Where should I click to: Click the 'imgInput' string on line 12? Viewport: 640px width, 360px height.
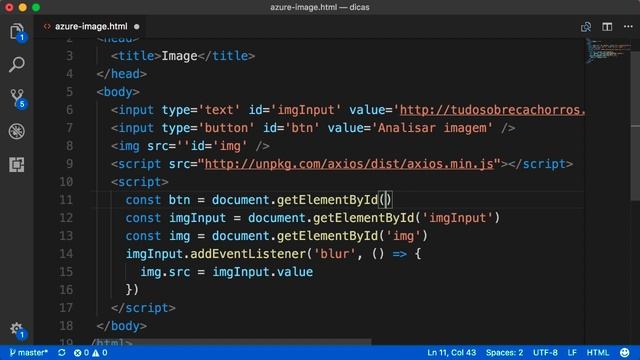point(458,218)
